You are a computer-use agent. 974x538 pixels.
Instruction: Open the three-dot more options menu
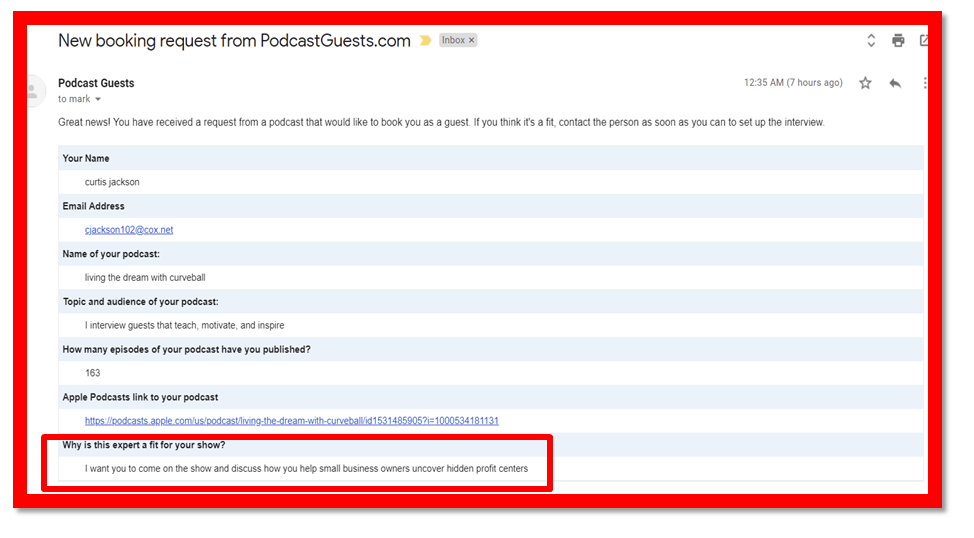[x=925, y=83]
